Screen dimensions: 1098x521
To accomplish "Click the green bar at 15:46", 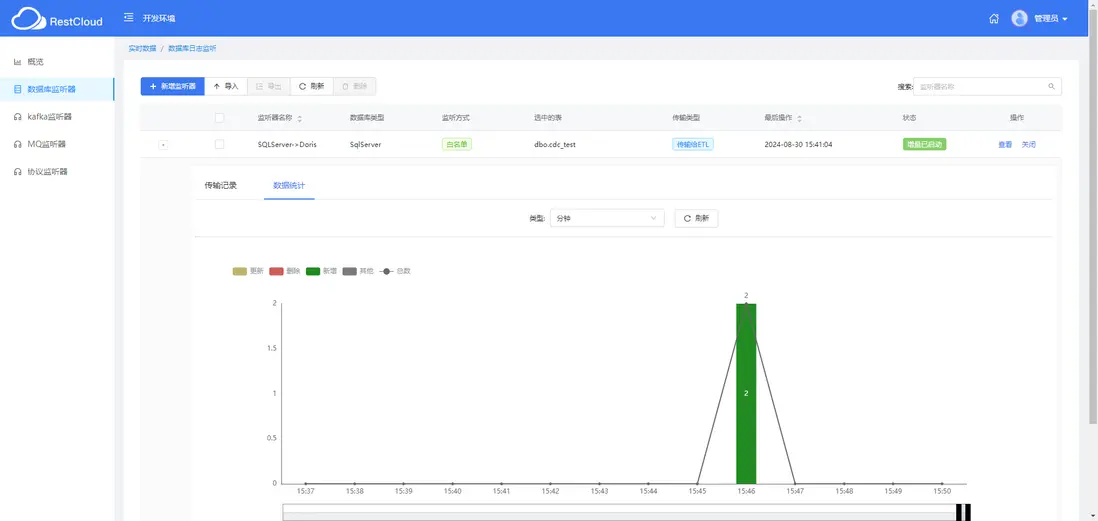I will click(746, 394).
